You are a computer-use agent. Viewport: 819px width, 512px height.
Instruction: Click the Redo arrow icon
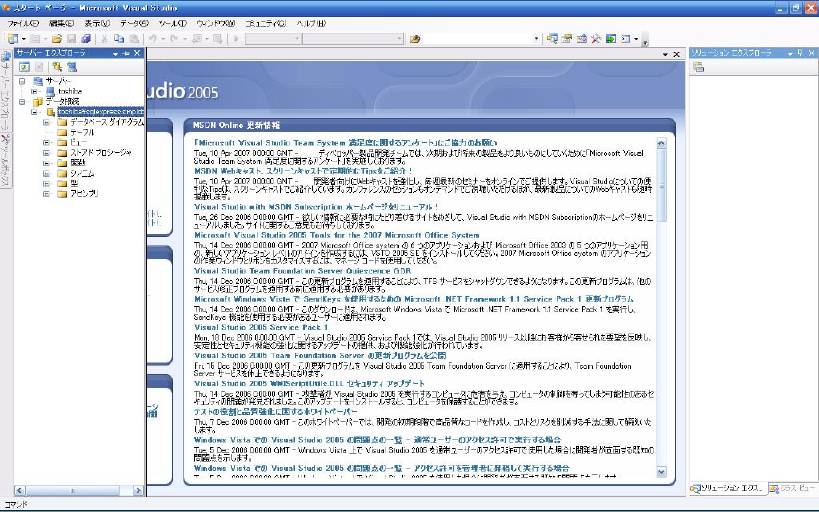pos(174,39)
